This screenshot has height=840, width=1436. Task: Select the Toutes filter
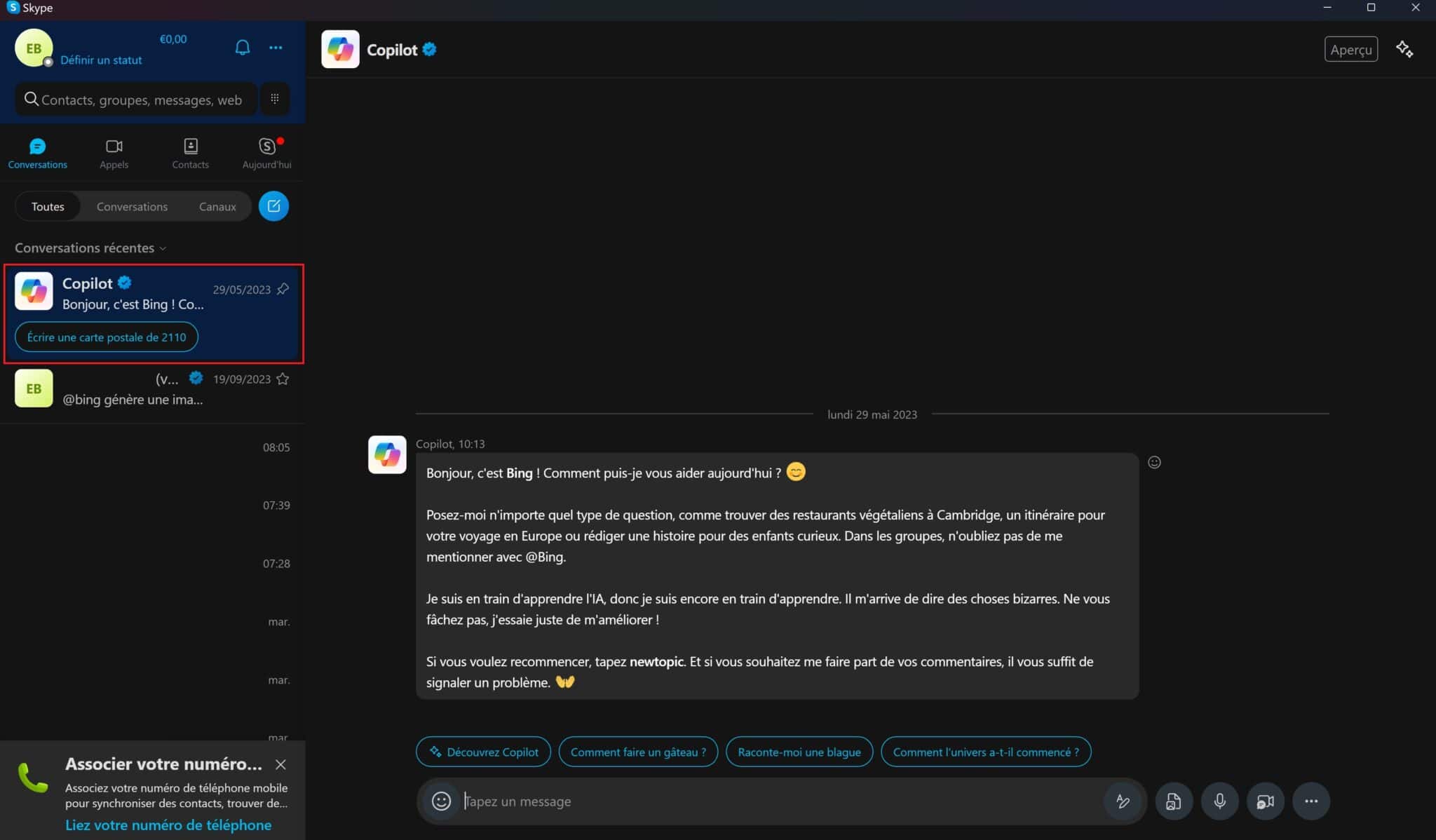(x=48, y=206)
